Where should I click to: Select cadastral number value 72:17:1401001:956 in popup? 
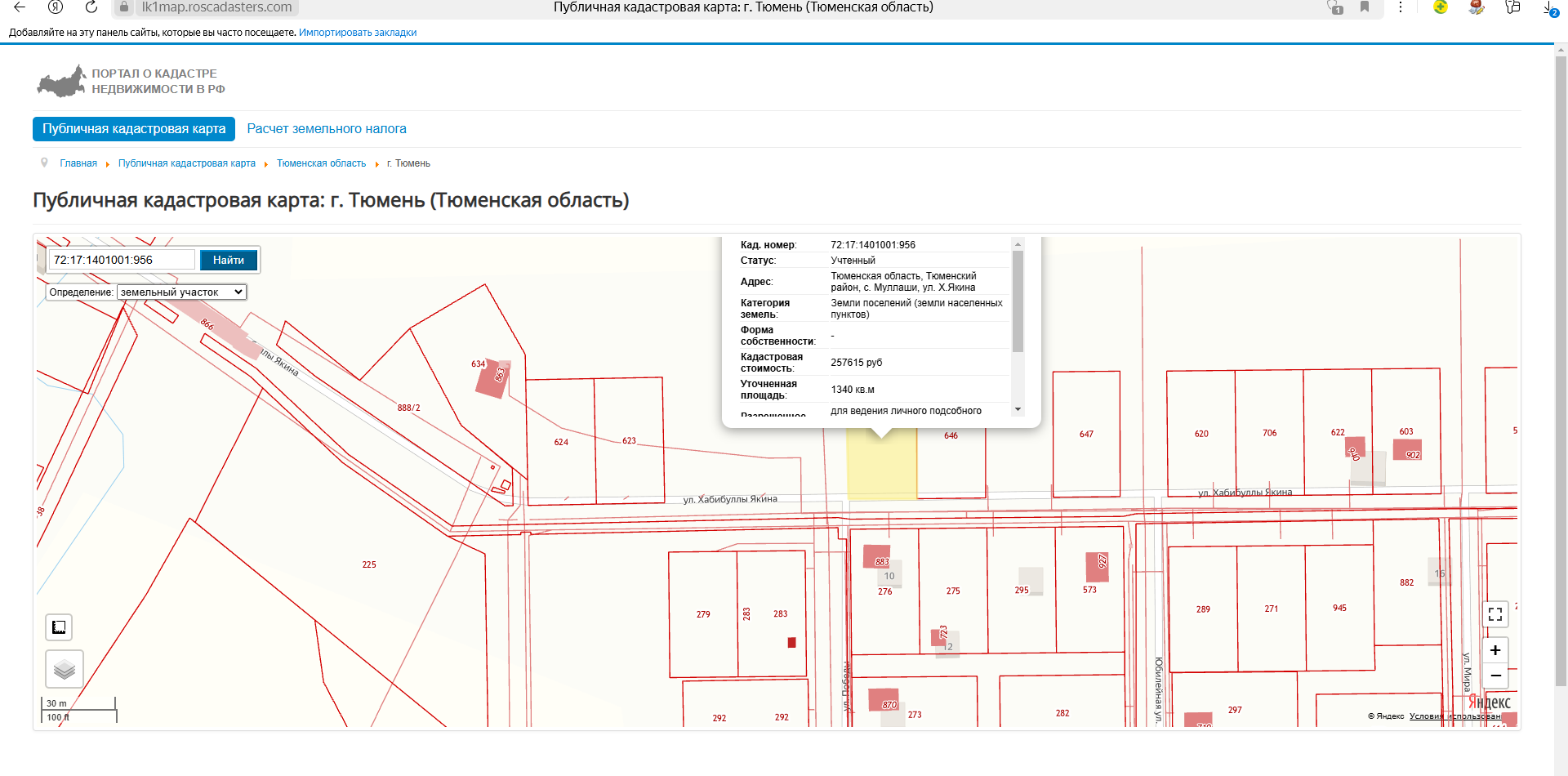pos(873,245)
